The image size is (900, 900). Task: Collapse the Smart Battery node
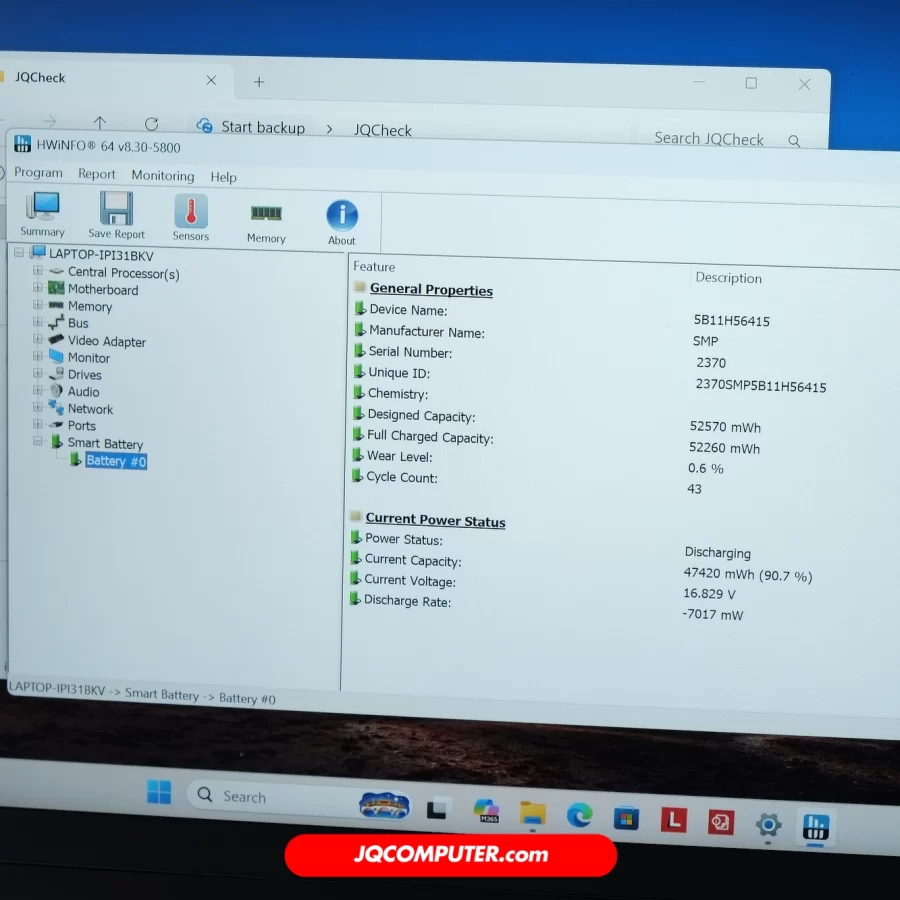click(38, 441)
